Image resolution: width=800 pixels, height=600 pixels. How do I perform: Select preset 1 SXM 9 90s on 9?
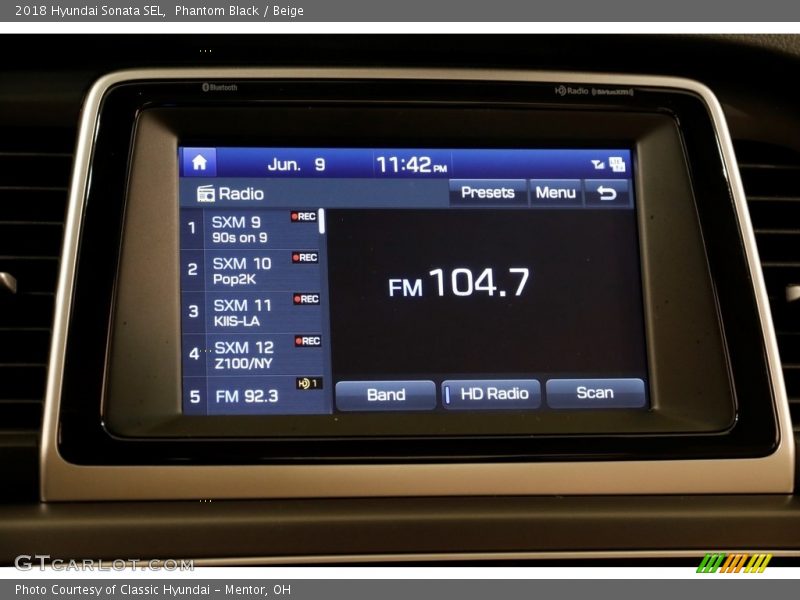tap(252, 229)
